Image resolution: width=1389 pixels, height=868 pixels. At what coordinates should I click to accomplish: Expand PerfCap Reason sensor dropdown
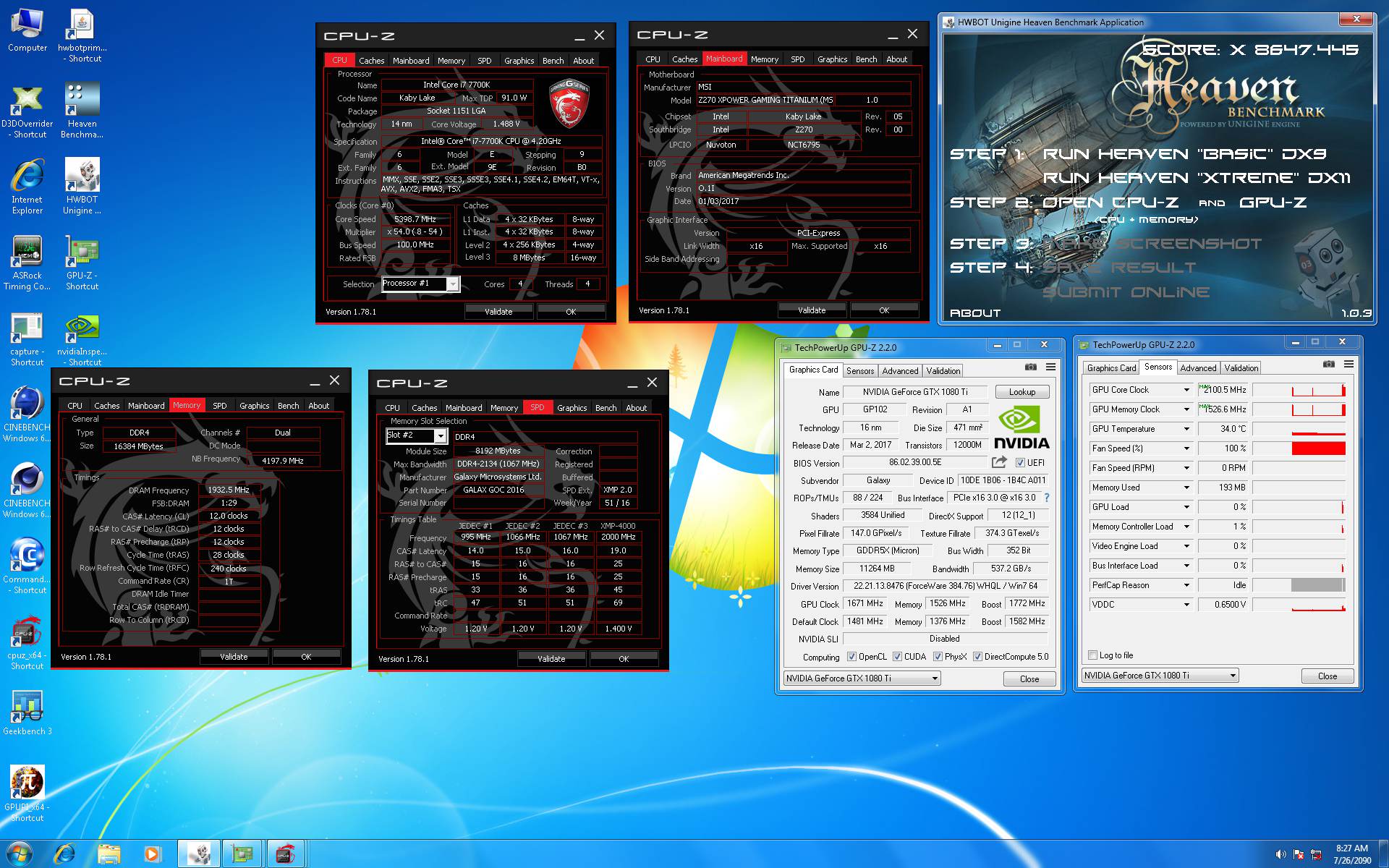point(1186,585)
